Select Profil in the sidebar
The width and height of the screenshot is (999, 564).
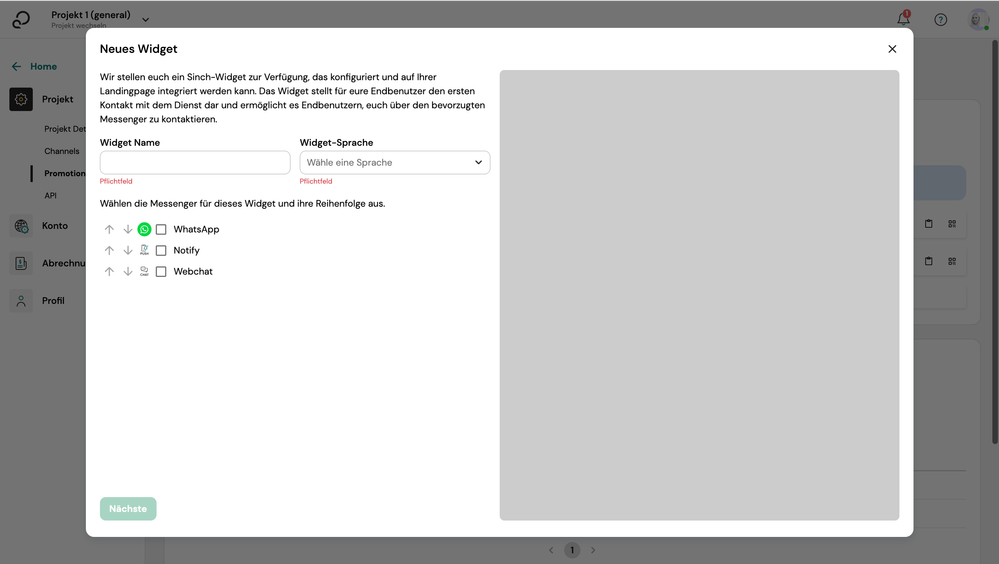coord(53,300)
